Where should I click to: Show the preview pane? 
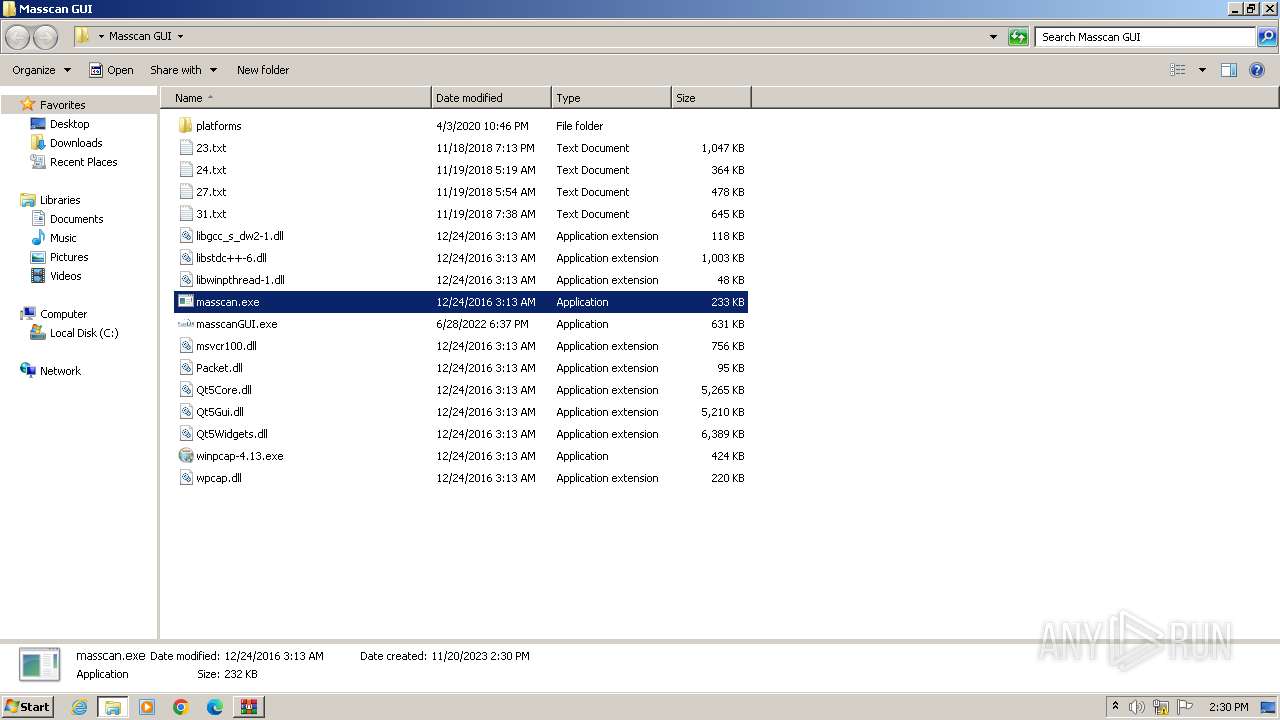pyautogui.click(x=1229, y=70)
